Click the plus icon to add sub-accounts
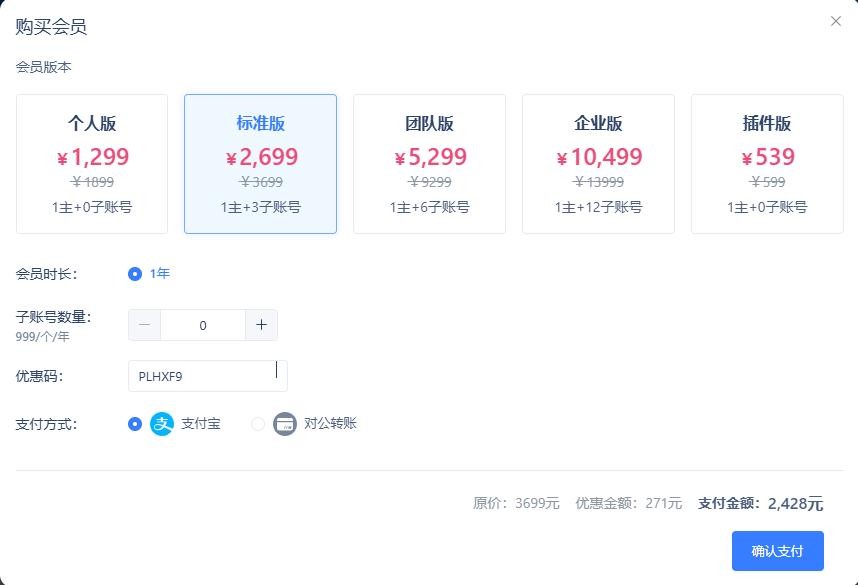This screenshot has height=585, width=858. point(262,324)
